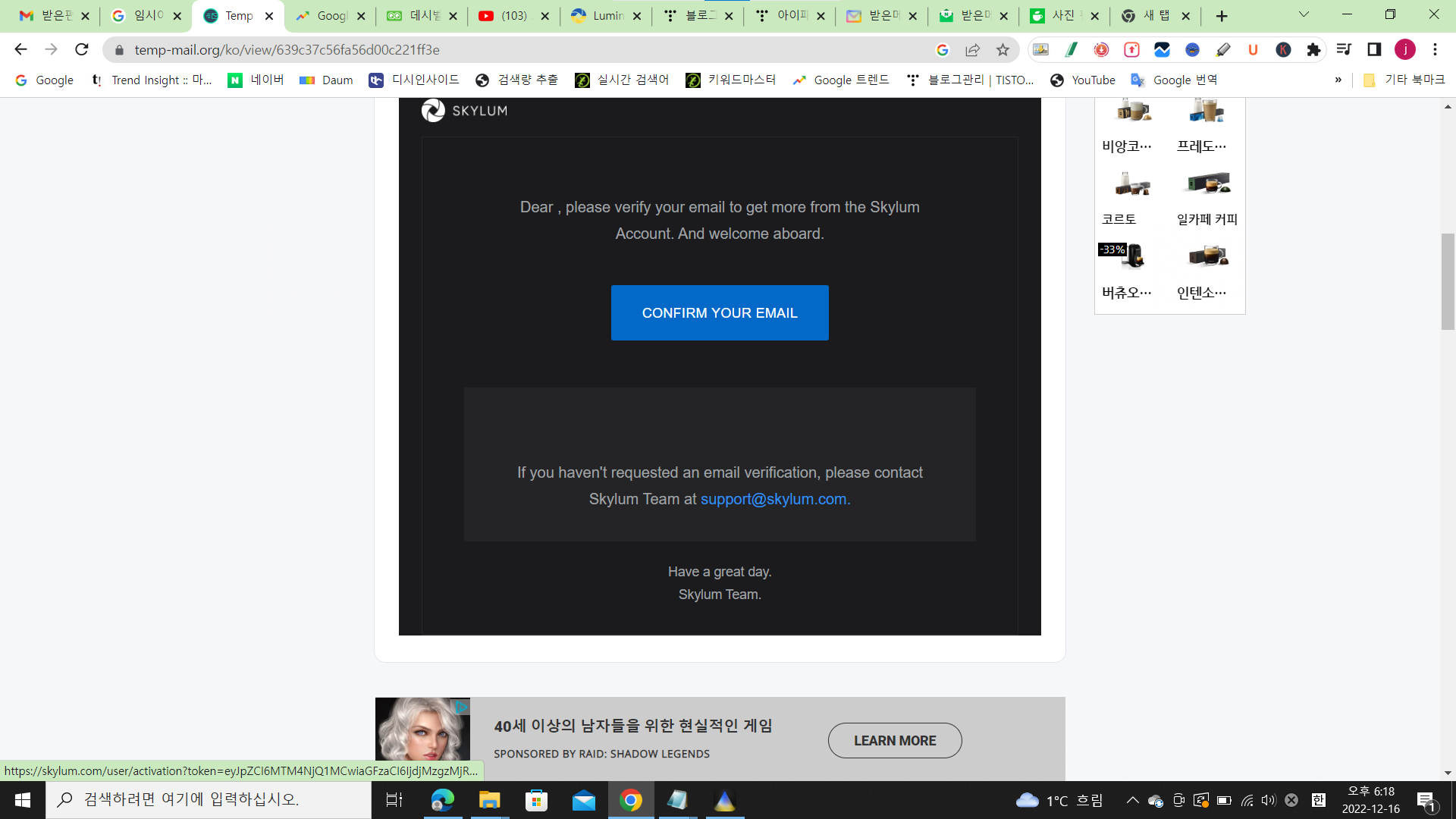Open the 키워드마스터 bookmark

tap(730, 80)
